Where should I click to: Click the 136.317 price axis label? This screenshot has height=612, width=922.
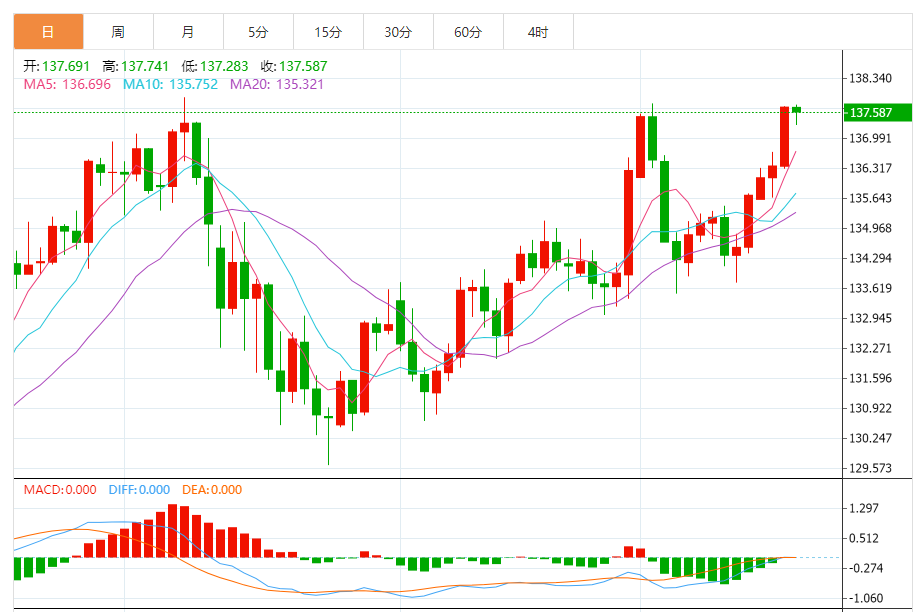(870, 168)
